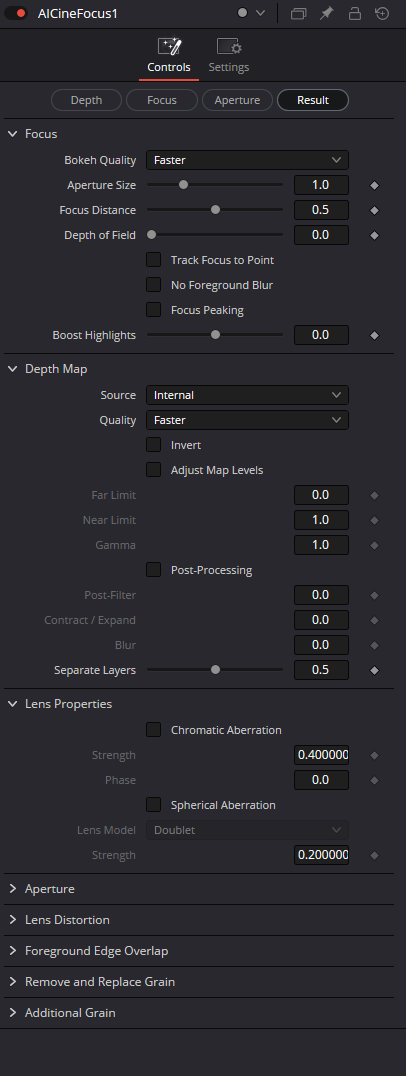Switch to the Controls tab

(x=169, y=56)
